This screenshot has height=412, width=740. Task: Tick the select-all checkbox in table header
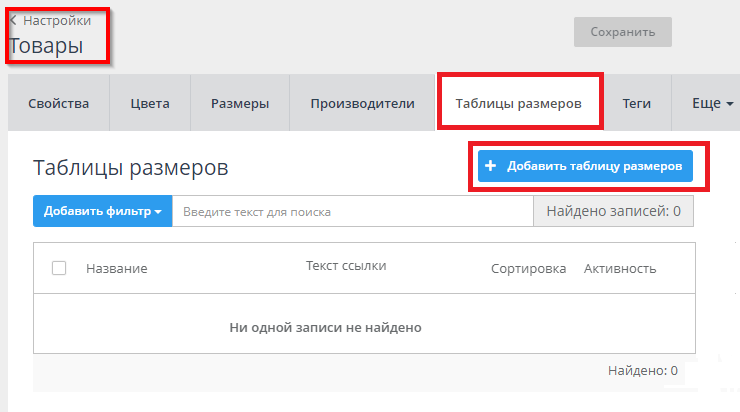[x=59, y=268]
